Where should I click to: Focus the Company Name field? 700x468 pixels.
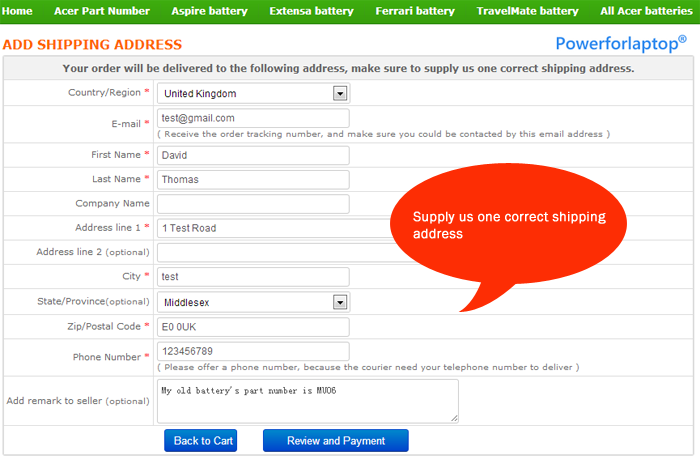click(x=252, y=204)
